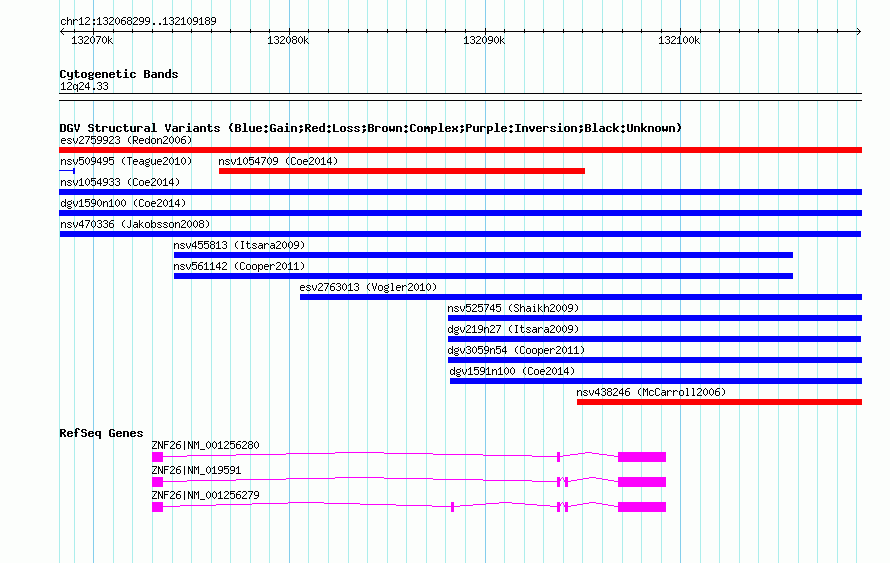
Task: Click nsv455813 (Itsara2009) label
Action: (x=240, y=245)
